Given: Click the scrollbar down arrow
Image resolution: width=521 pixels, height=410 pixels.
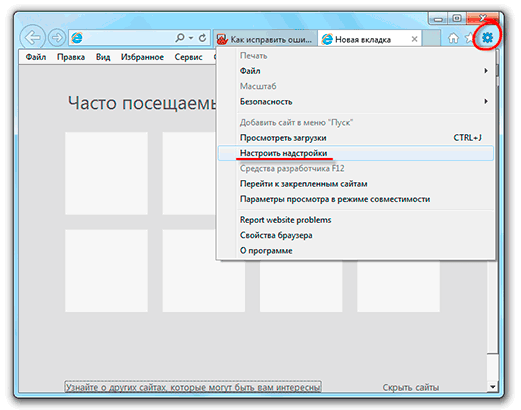Looking at the screenshot, I should pos(492,387).
